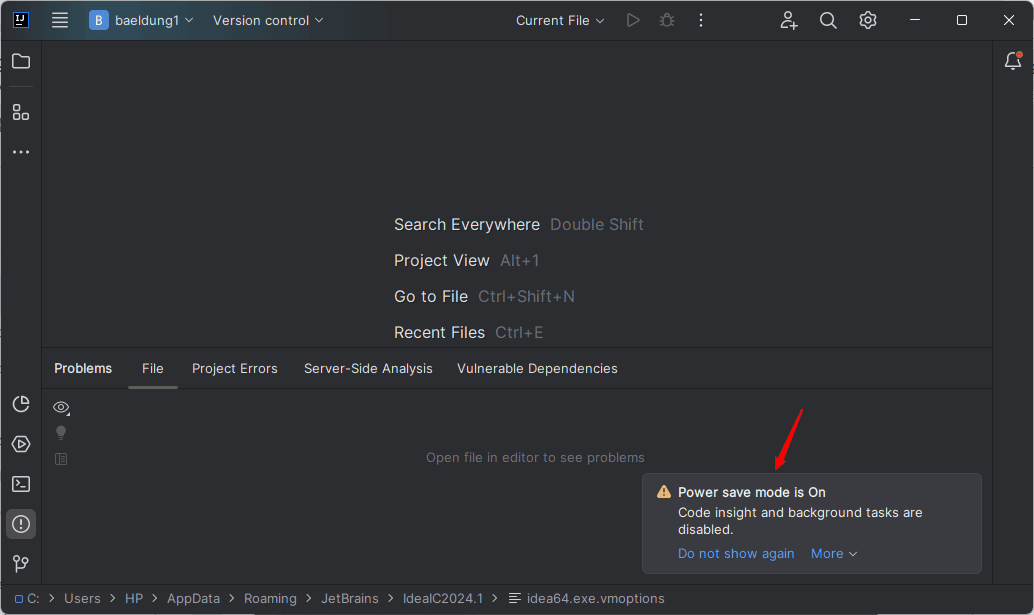This screenshot has height=615, width=1034.
Task: Open the Terminal tool window icon
Action: pyautogui.click(x=21, y=484)
